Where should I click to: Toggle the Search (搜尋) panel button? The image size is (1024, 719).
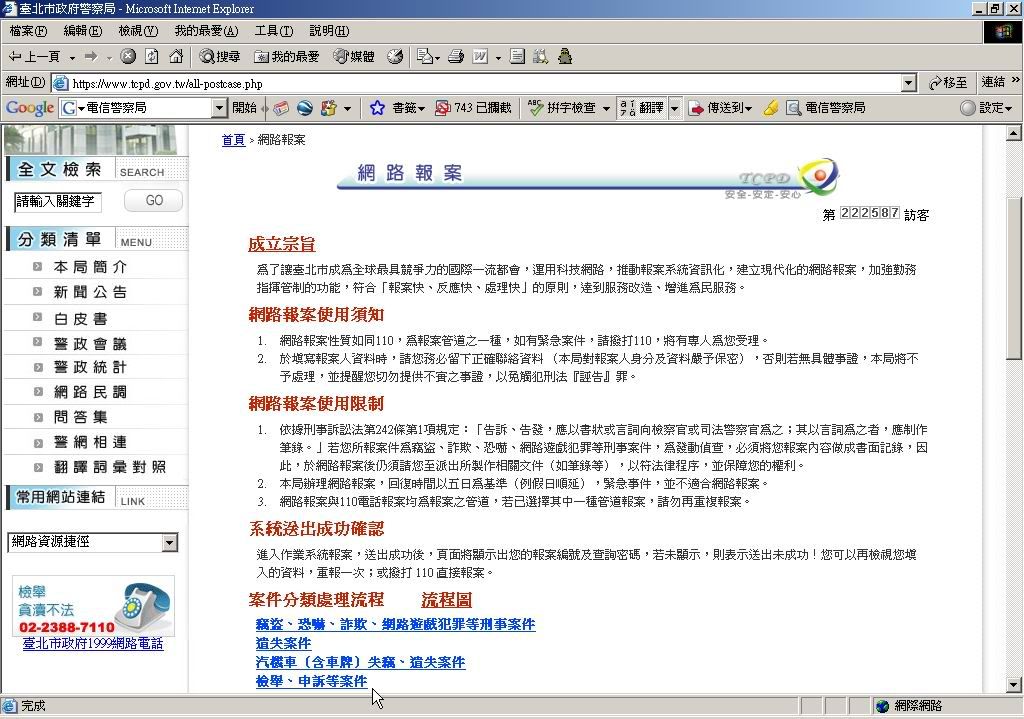(x=219, y=57)
